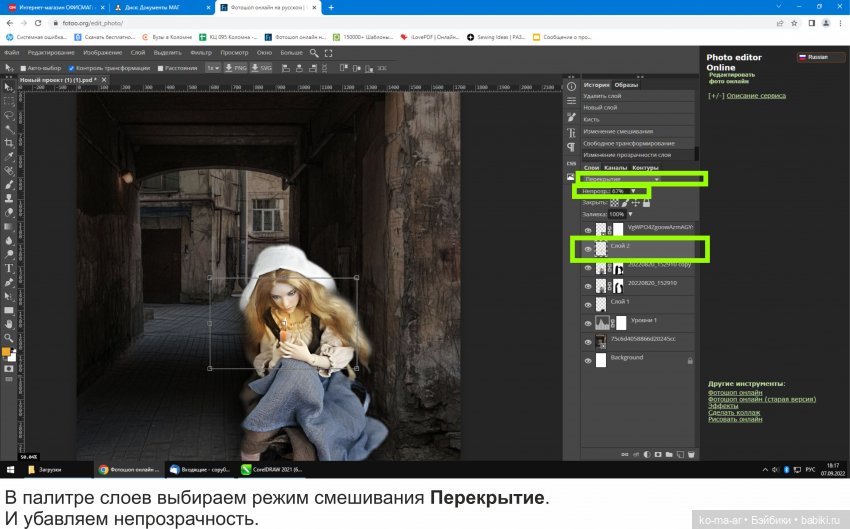
Task: Open the Properties sliders panel icon
Action: point(571,101)
